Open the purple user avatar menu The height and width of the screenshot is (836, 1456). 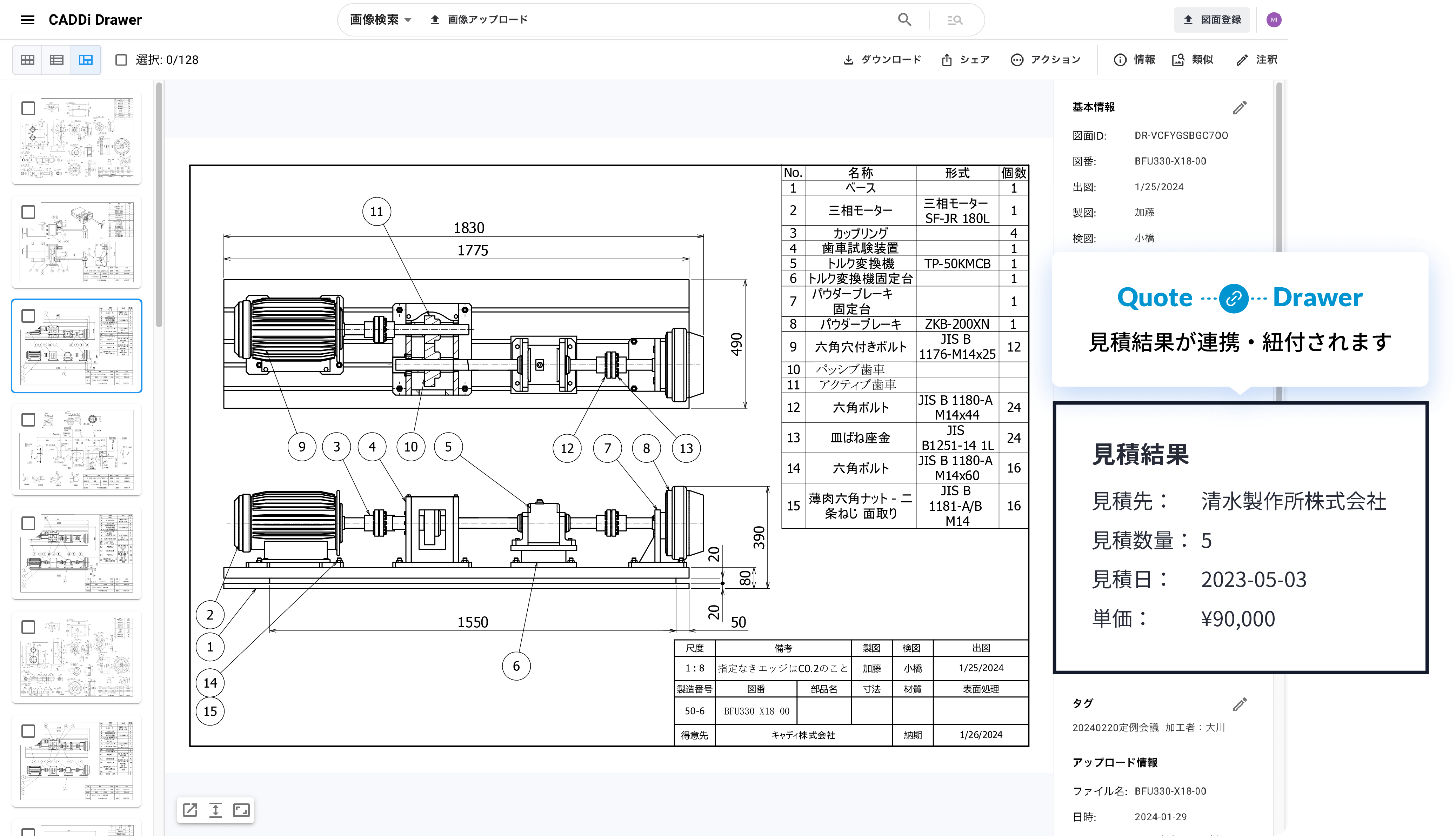click(x=1274, y=20)
